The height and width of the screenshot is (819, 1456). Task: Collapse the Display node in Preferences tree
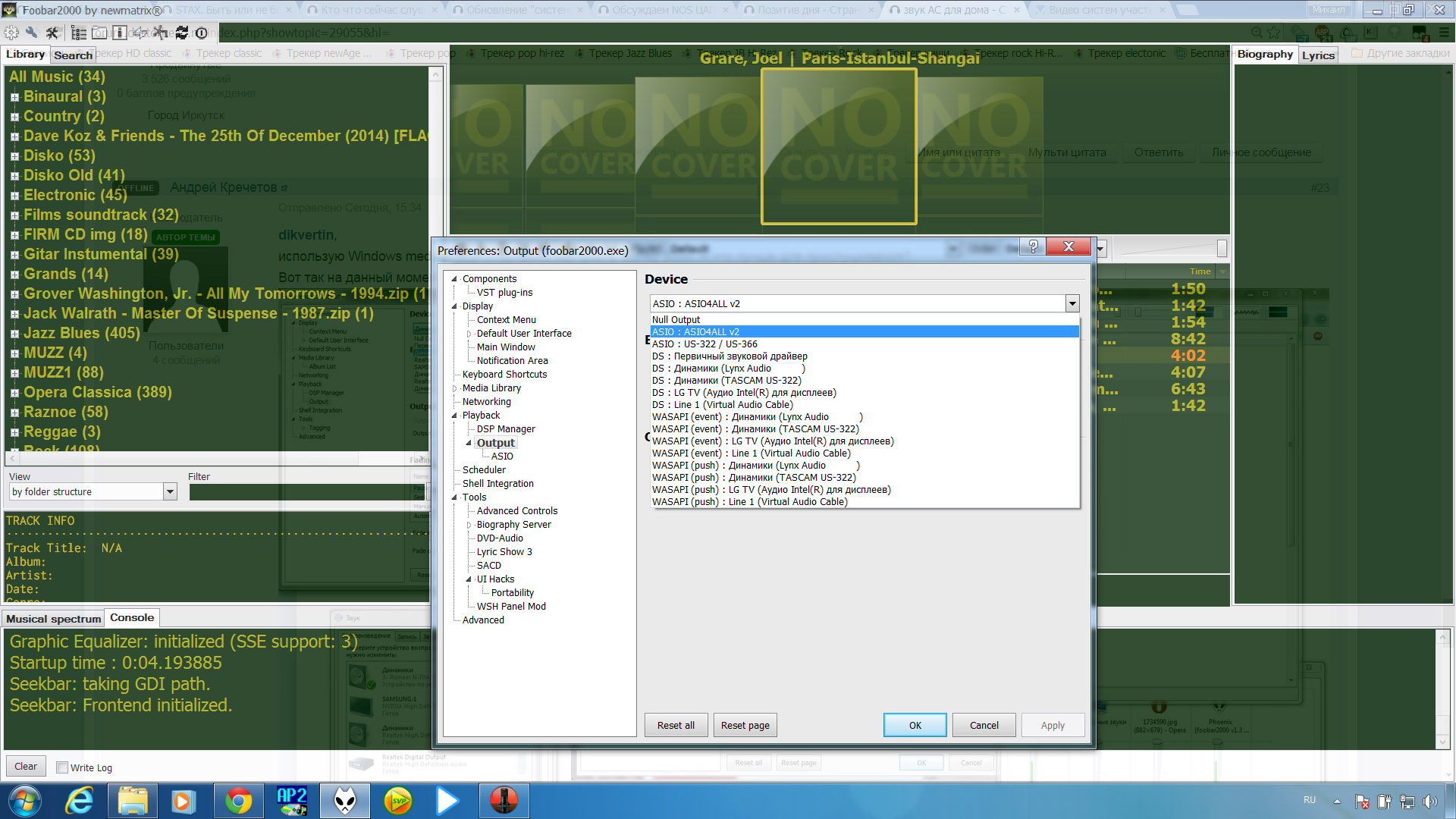(x=454, y=306)
